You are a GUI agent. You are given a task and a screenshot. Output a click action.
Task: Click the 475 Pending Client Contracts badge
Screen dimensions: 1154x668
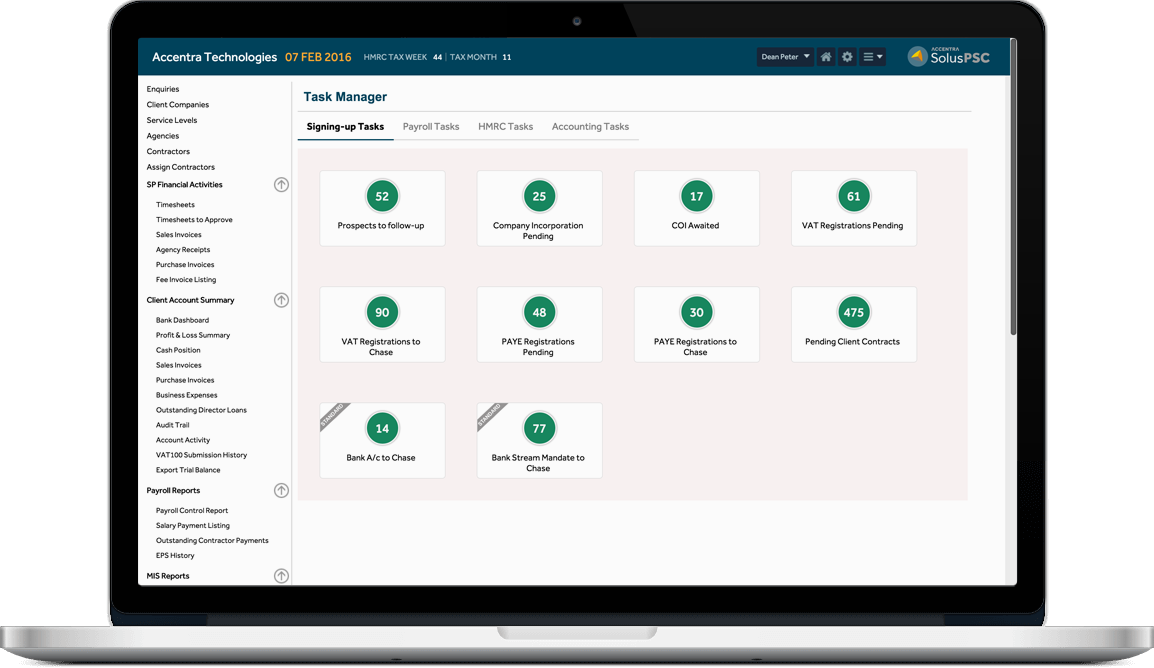tap(853, 312)
